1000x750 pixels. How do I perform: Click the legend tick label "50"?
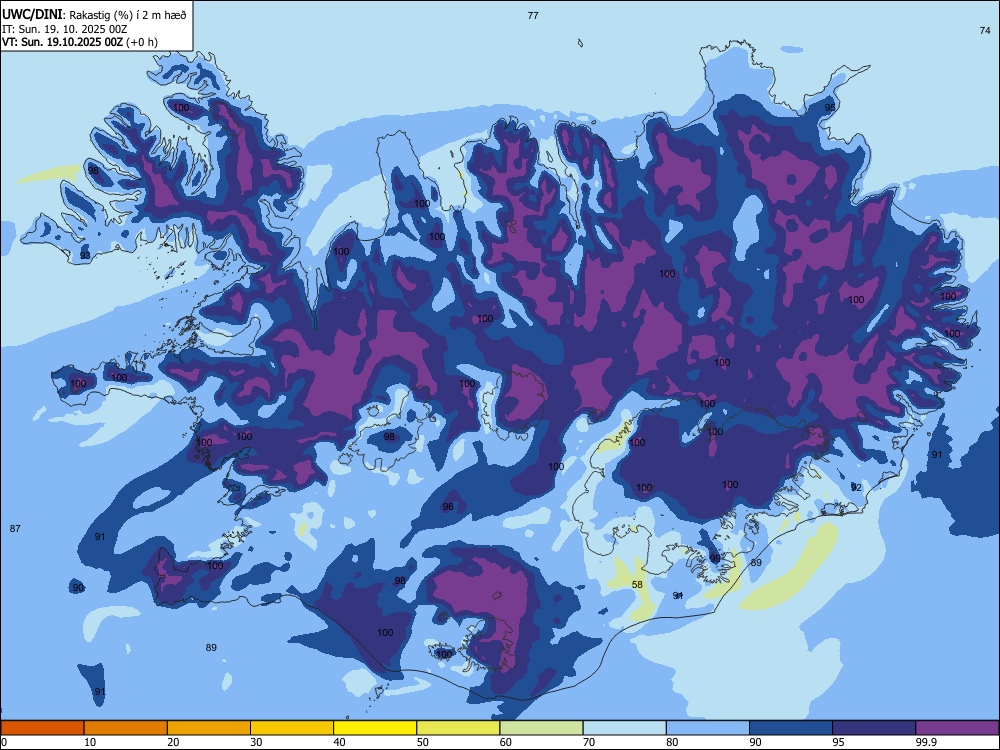(423, 742)
